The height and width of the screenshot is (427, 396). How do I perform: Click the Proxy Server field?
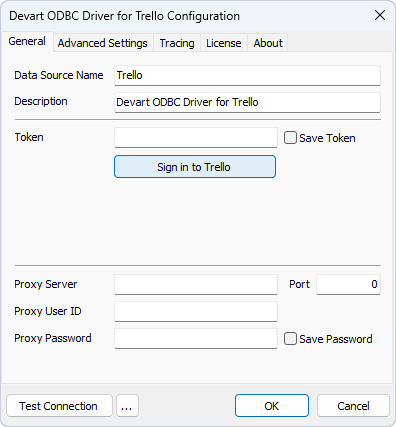(196, 284)
